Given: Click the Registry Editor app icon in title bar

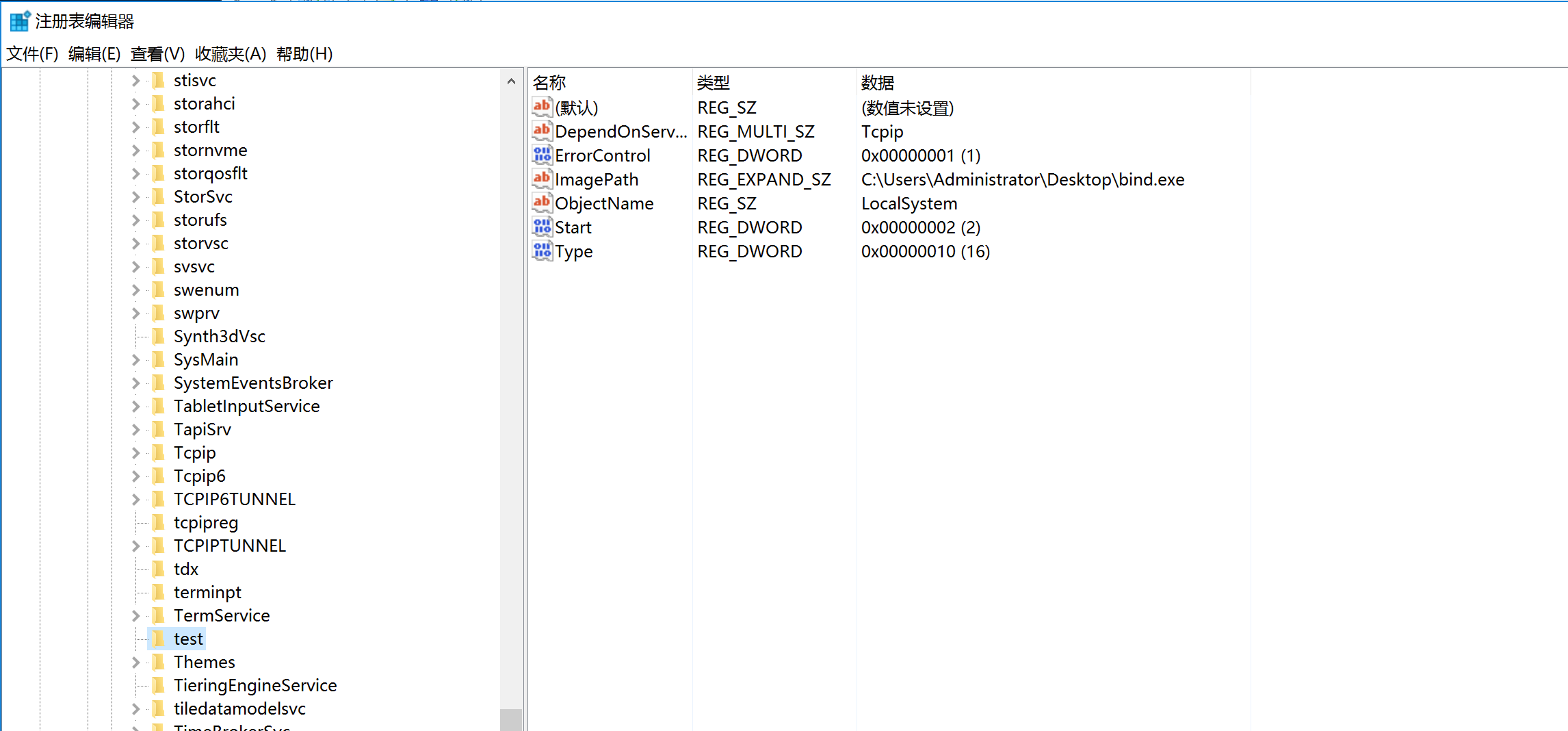Looking at the screenshot, I should coord(20,21).
